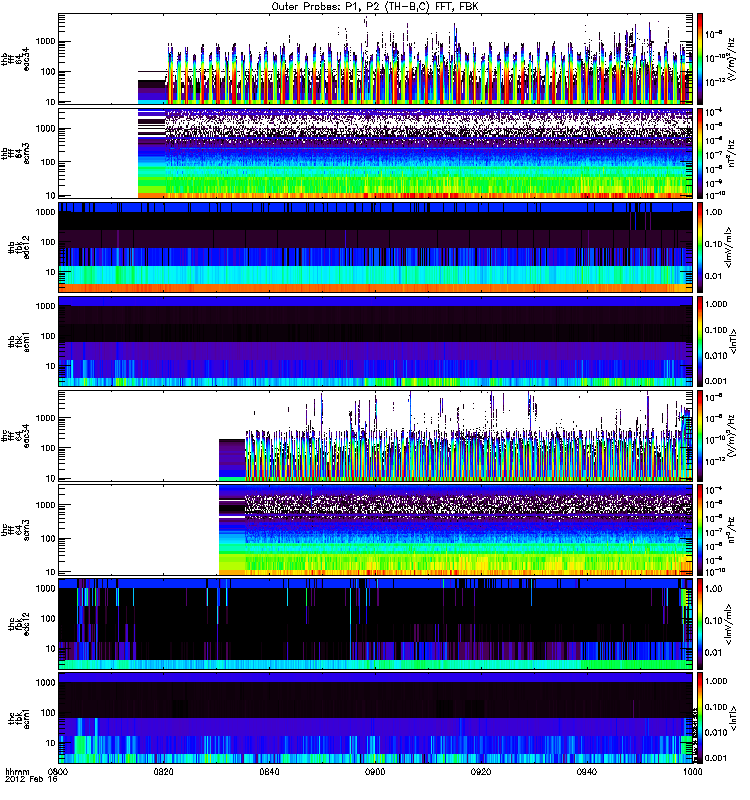The height and width of the screenshot is (800, 750).
Task: Click the thc FFT scm3 magnetic spectrogram panel
Action: pyautogui.click(x=376, y=529)
